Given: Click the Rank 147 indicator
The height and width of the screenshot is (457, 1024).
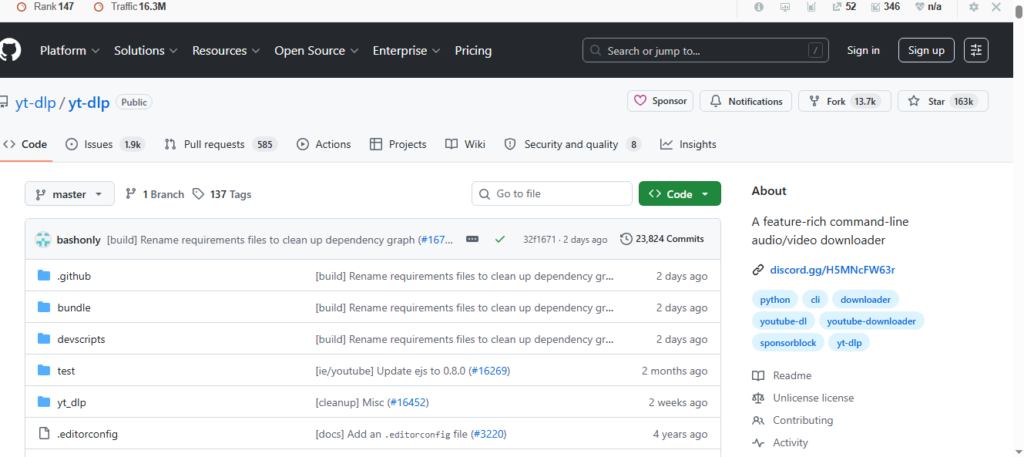Looking at the screenshot, I should click(x=46, y=7).
